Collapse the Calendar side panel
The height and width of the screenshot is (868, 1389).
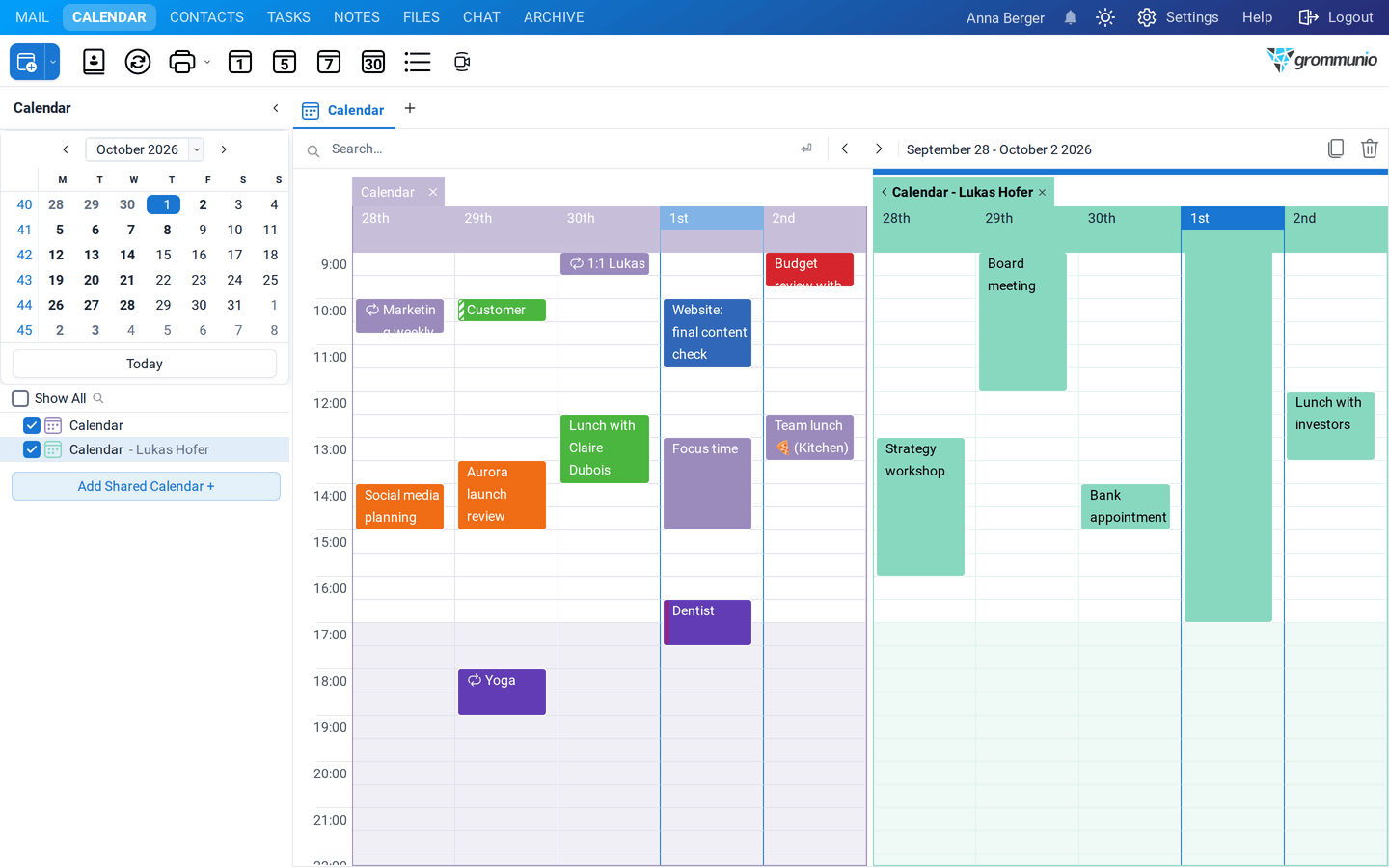276,108
